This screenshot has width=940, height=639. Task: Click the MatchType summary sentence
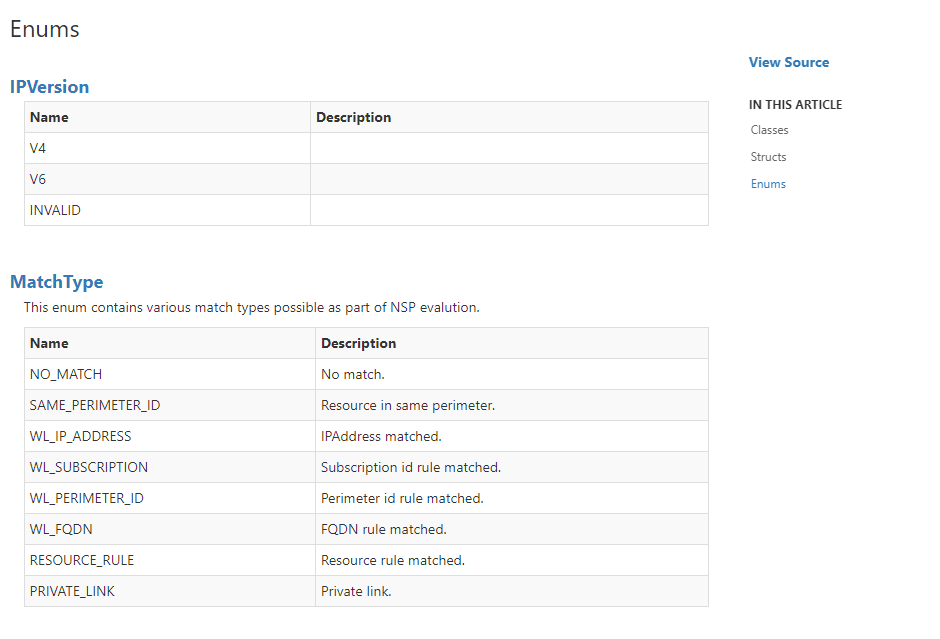pyautogui.click(x=252, y=308)
